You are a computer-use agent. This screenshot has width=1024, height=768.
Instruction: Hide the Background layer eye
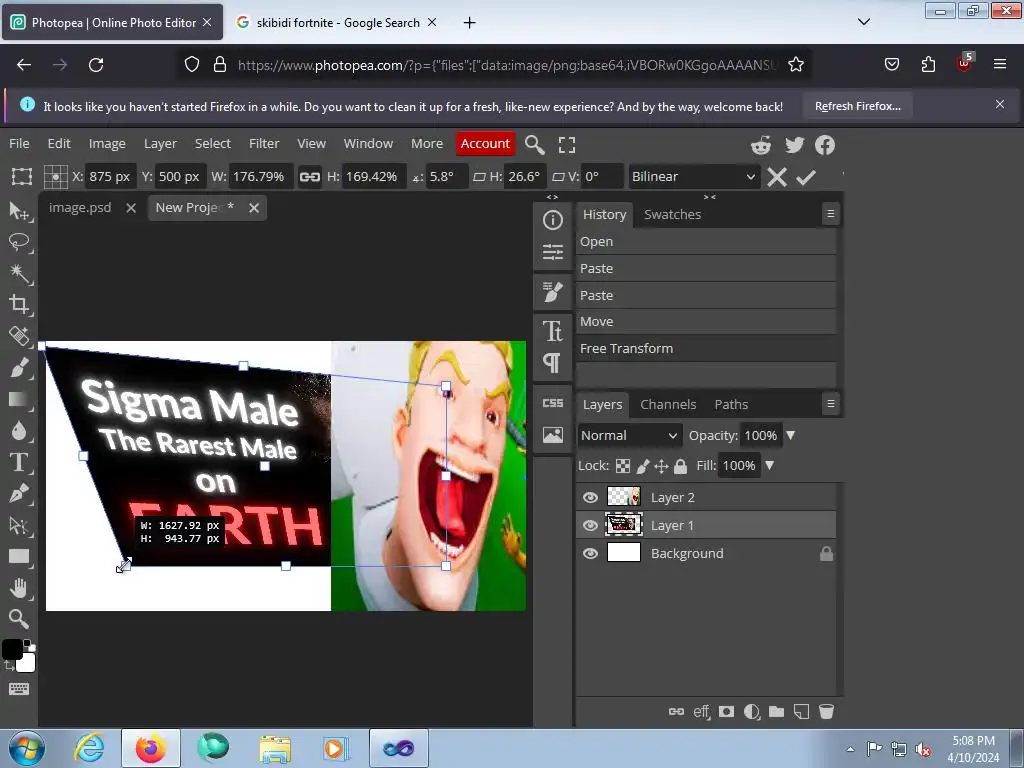pos(590,554)
